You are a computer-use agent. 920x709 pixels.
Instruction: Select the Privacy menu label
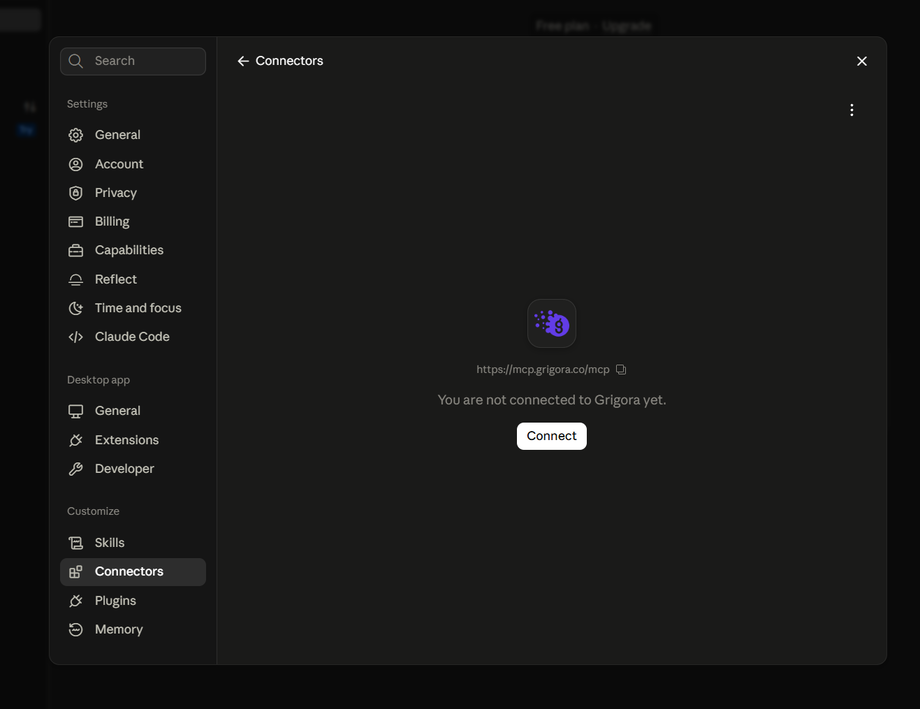pos(116,193)
